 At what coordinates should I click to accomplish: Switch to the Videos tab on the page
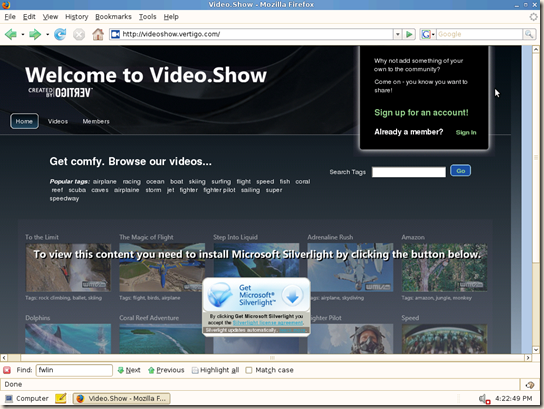pos(58,121)
